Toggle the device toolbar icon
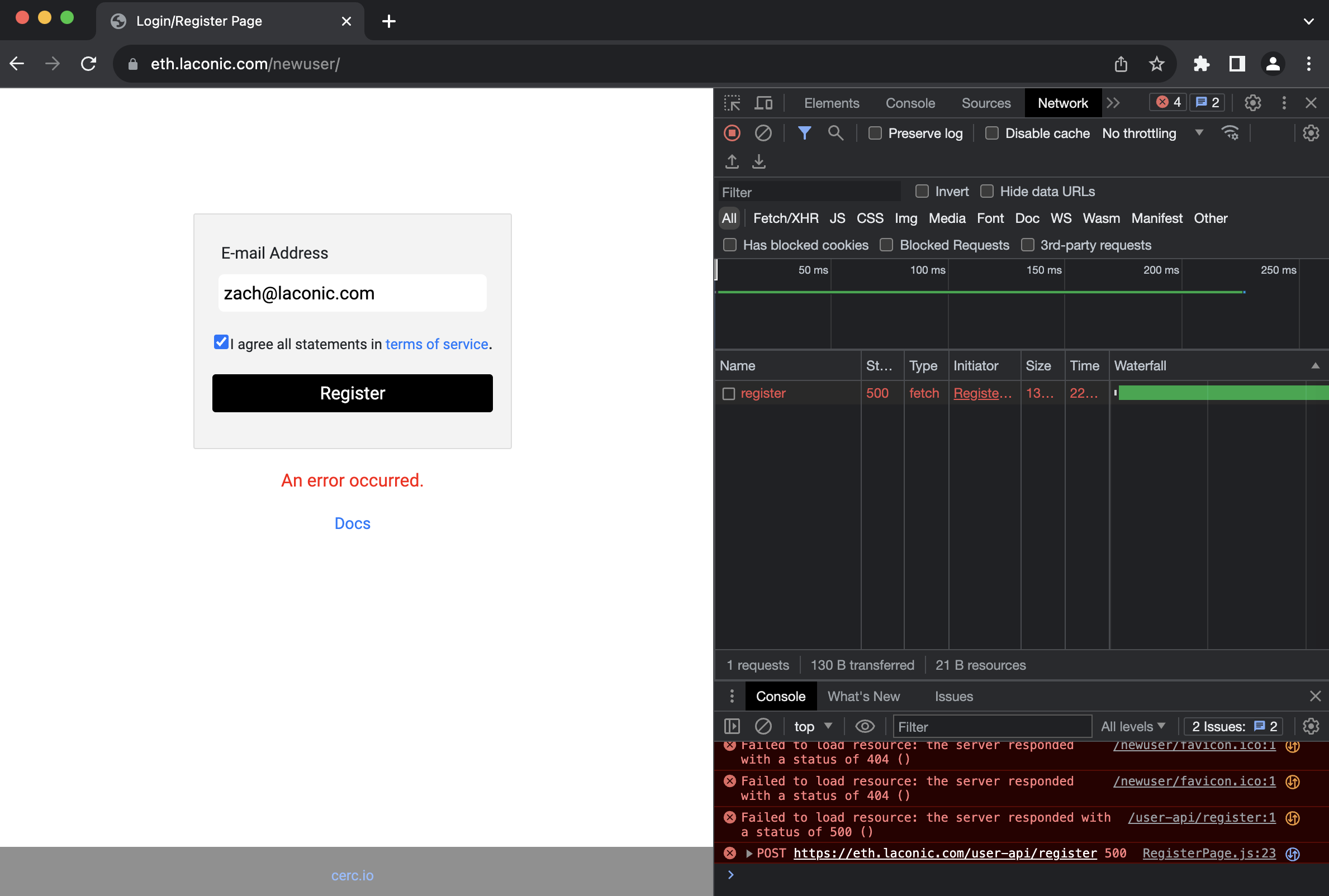 (763, 103)
